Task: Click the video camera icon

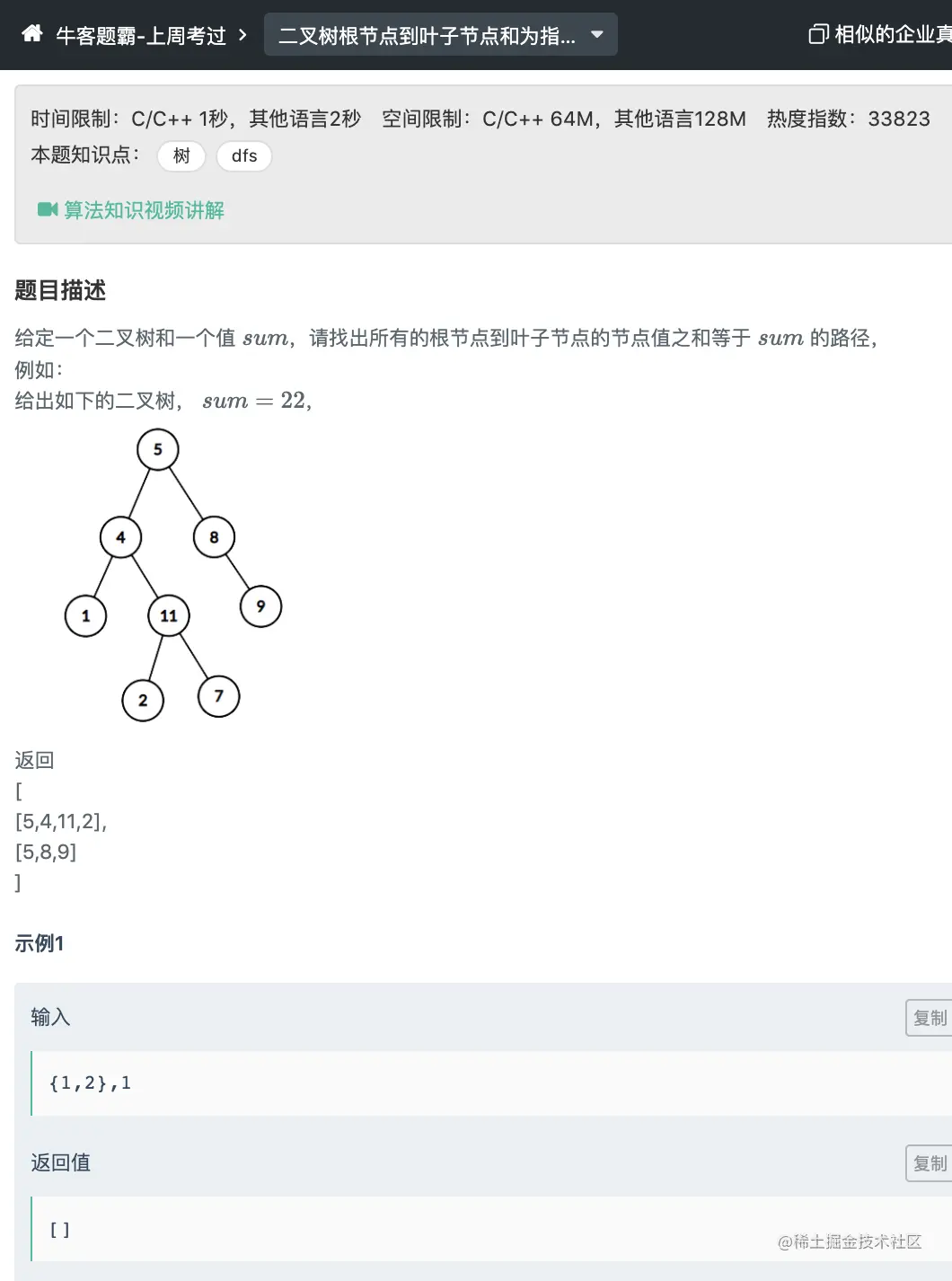Action: [47, 210]
